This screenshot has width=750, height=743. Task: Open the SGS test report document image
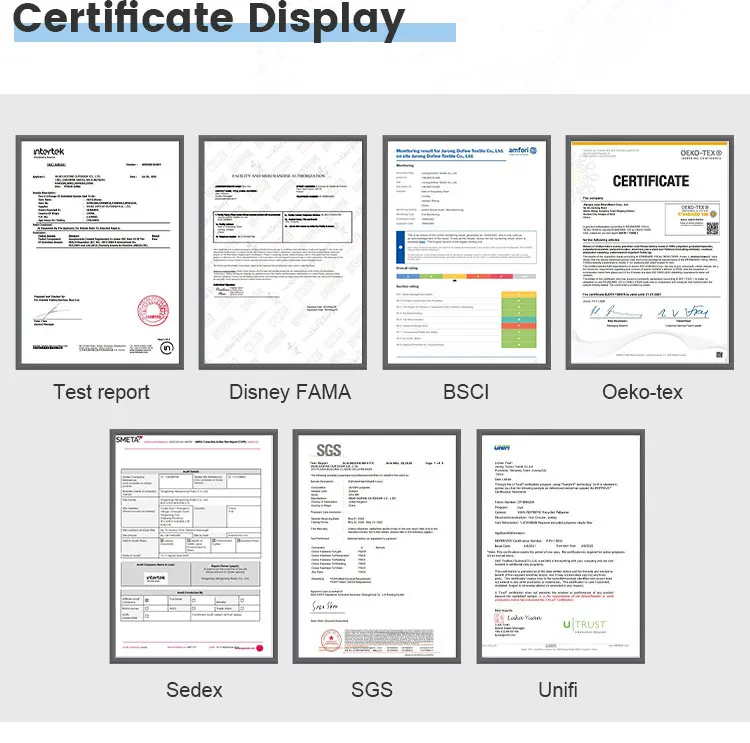377,546
